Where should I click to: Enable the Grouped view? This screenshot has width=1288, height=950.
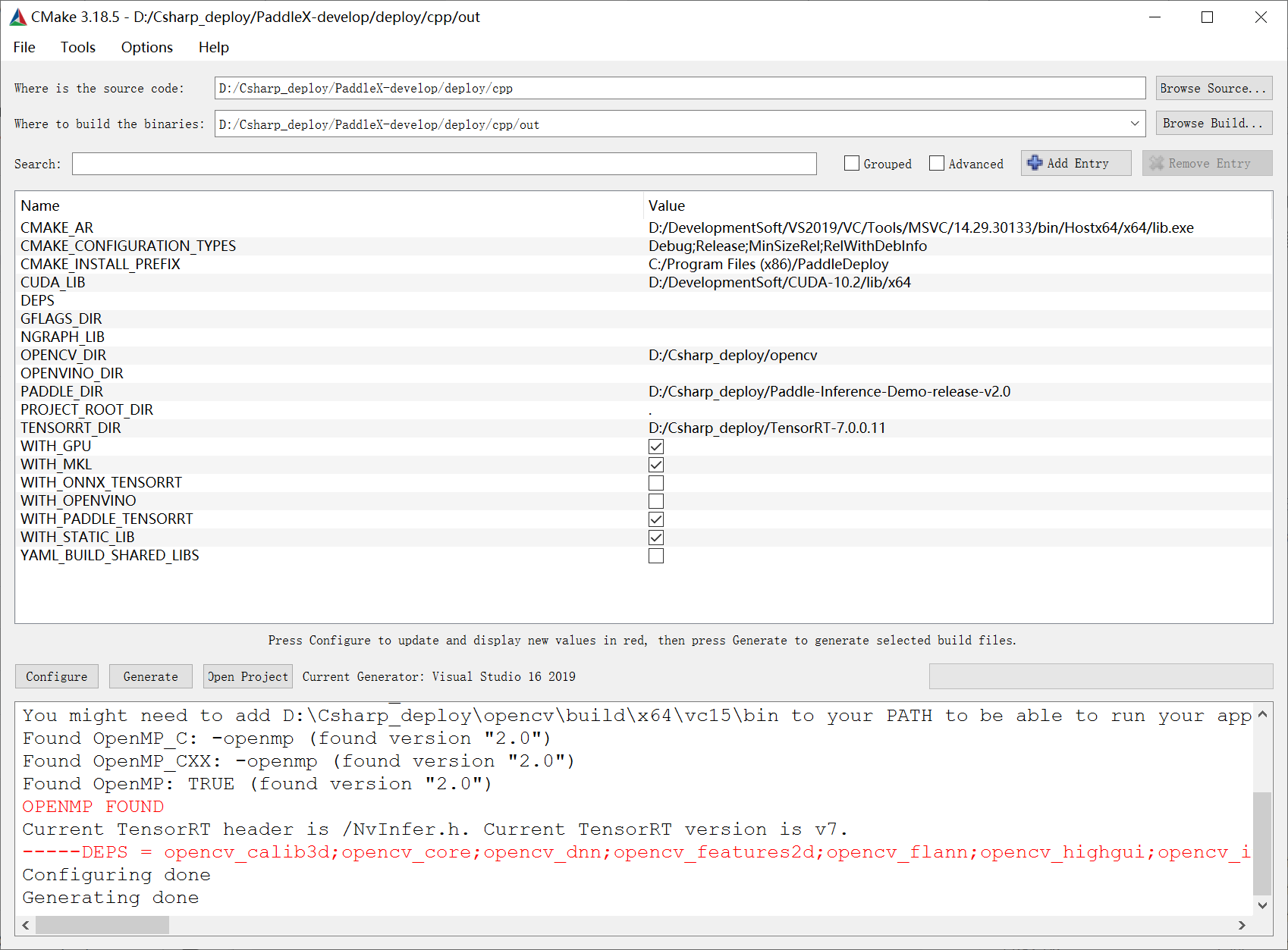[851, 163]
